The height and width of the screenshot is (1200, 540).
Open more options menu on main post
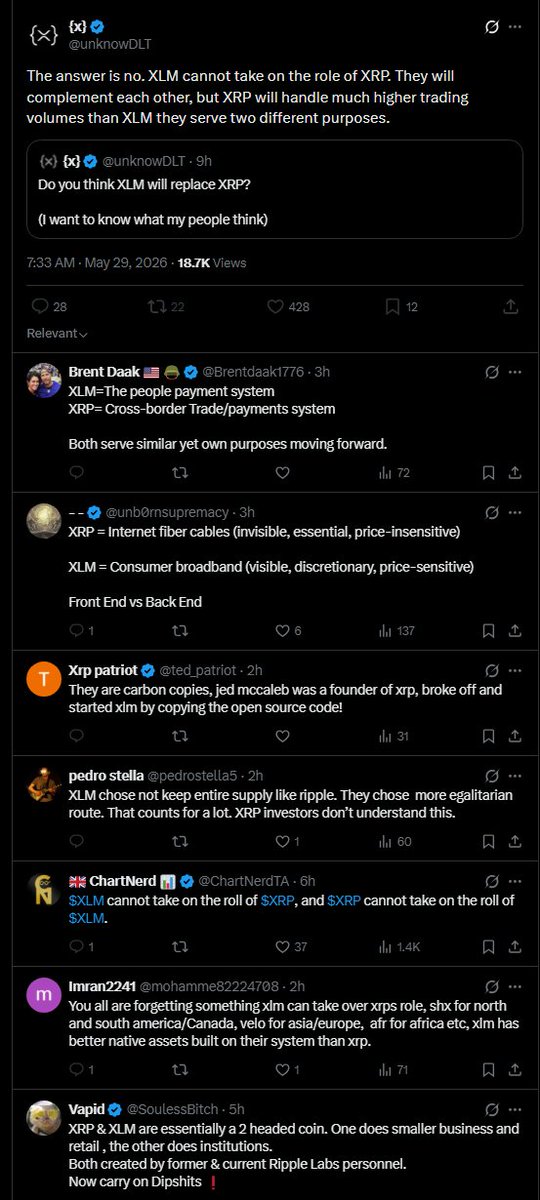[516, 28]
